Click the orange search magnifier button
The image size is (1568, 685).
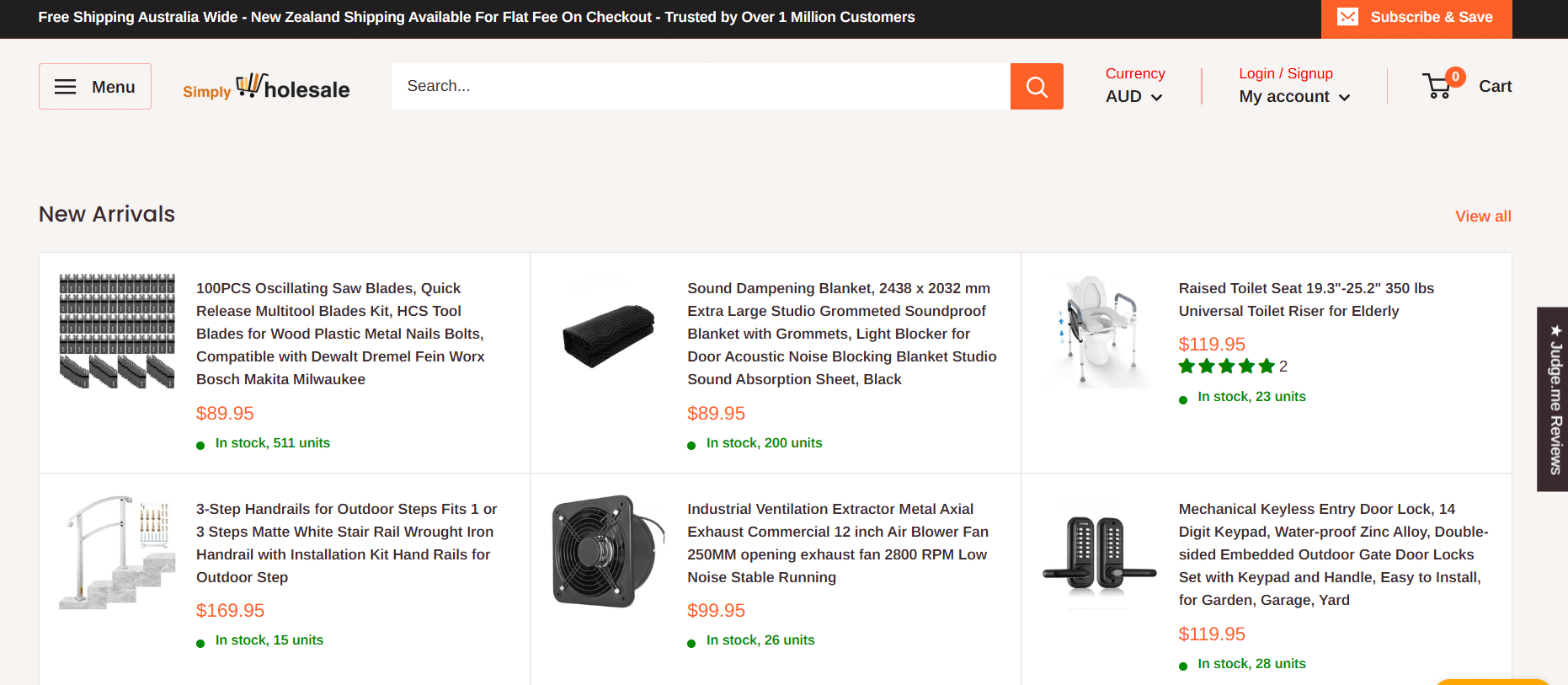pyautogui.click(x=1037, y=87)
